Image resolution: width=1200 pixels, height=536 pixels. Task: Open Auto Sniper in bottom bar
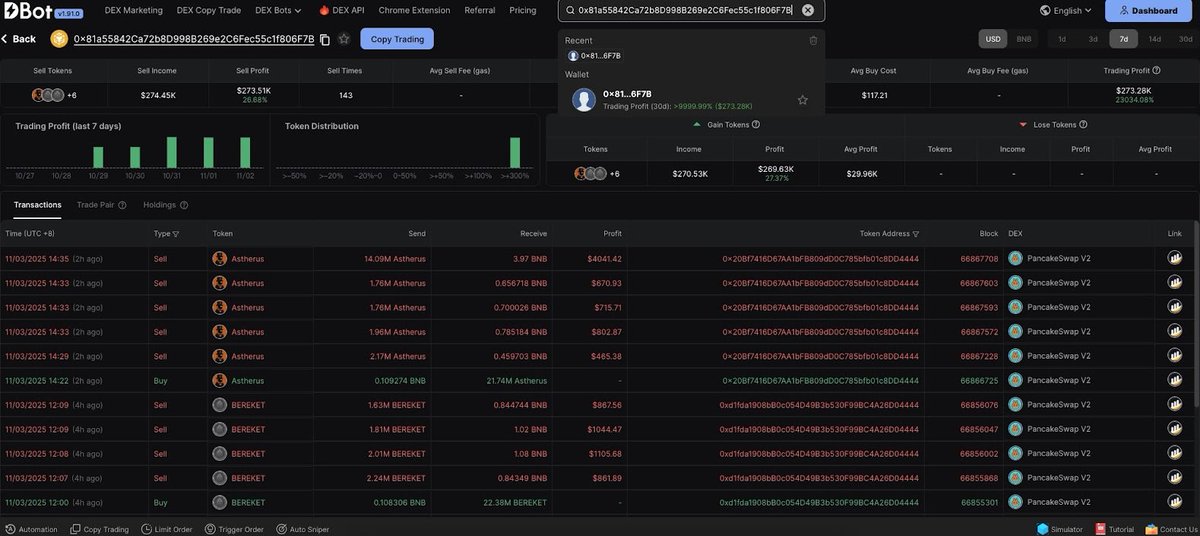[x=302, y=529]
